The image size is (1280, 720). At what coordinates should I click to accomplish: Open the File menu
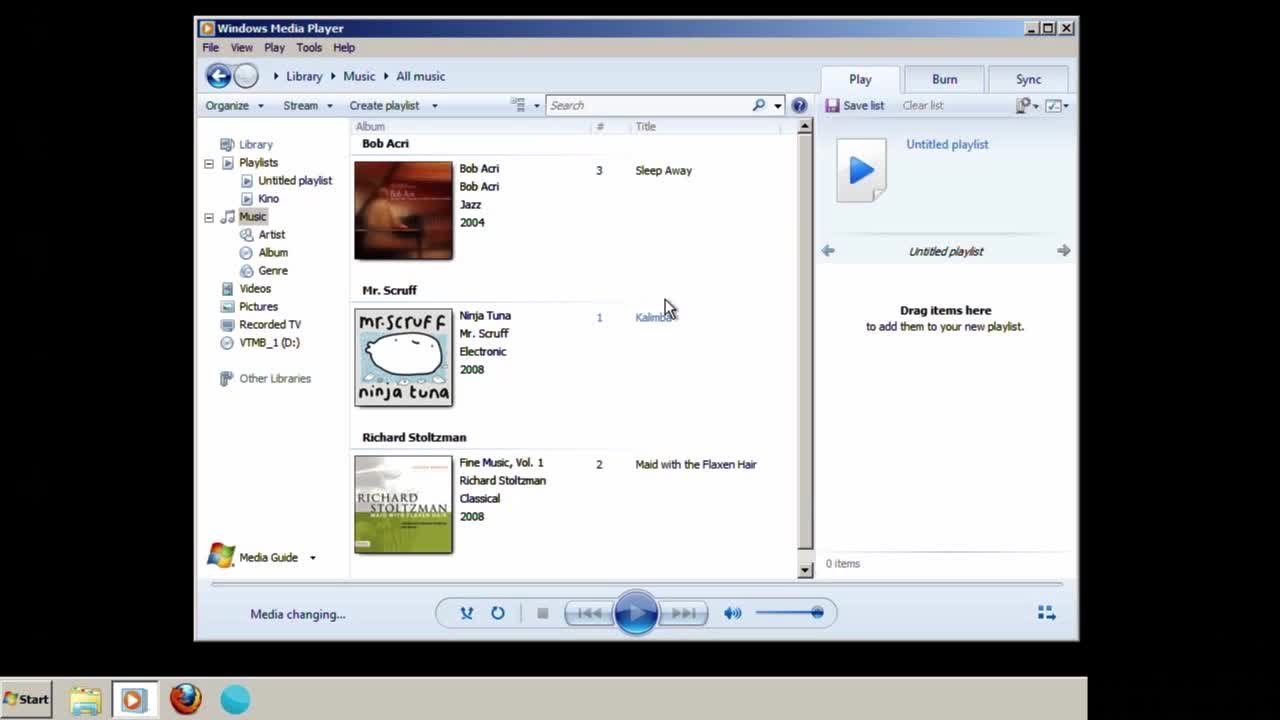click(x=211, y=47)
